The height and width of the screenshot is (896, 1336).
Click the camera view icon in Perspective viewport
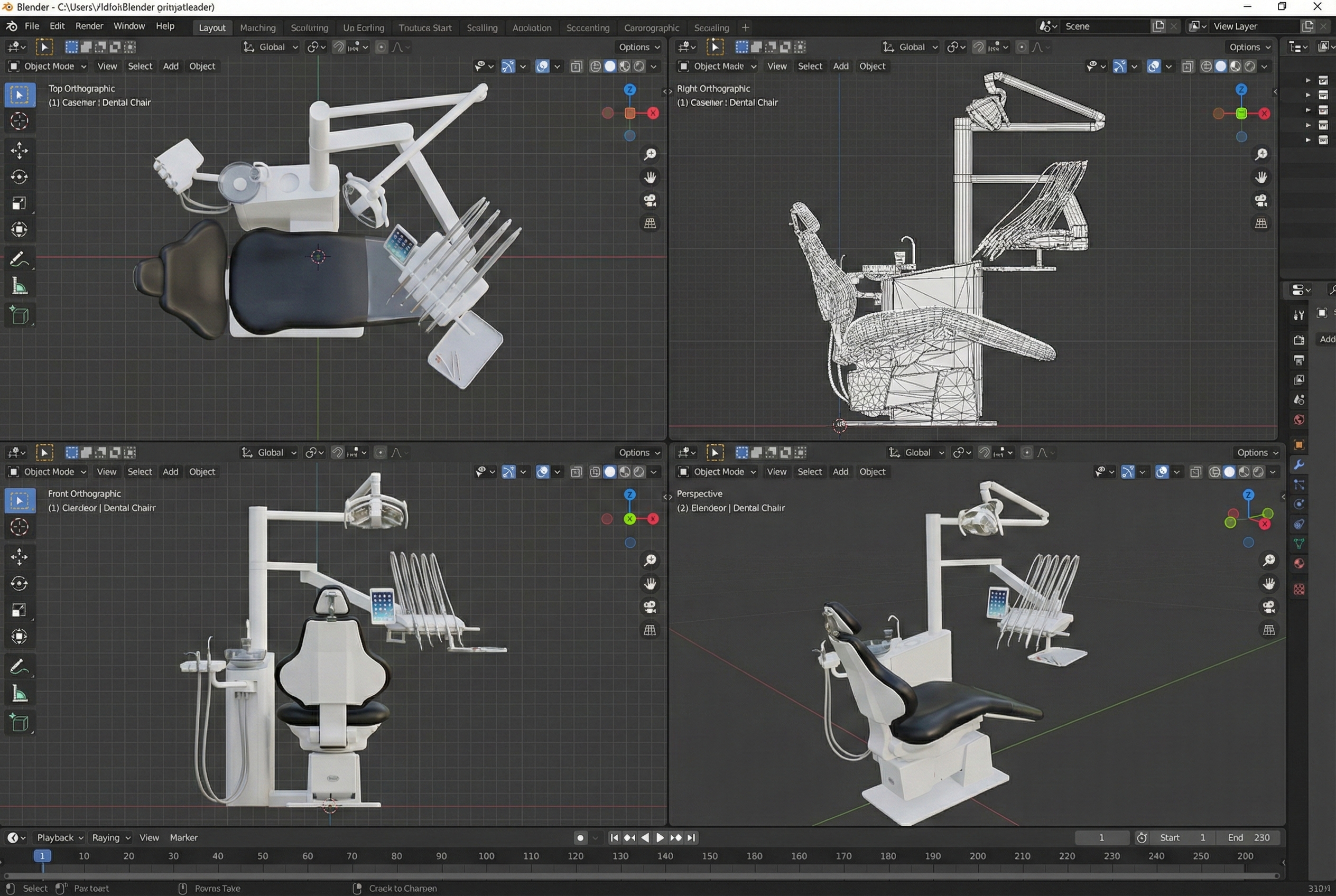click(1268, 607)
